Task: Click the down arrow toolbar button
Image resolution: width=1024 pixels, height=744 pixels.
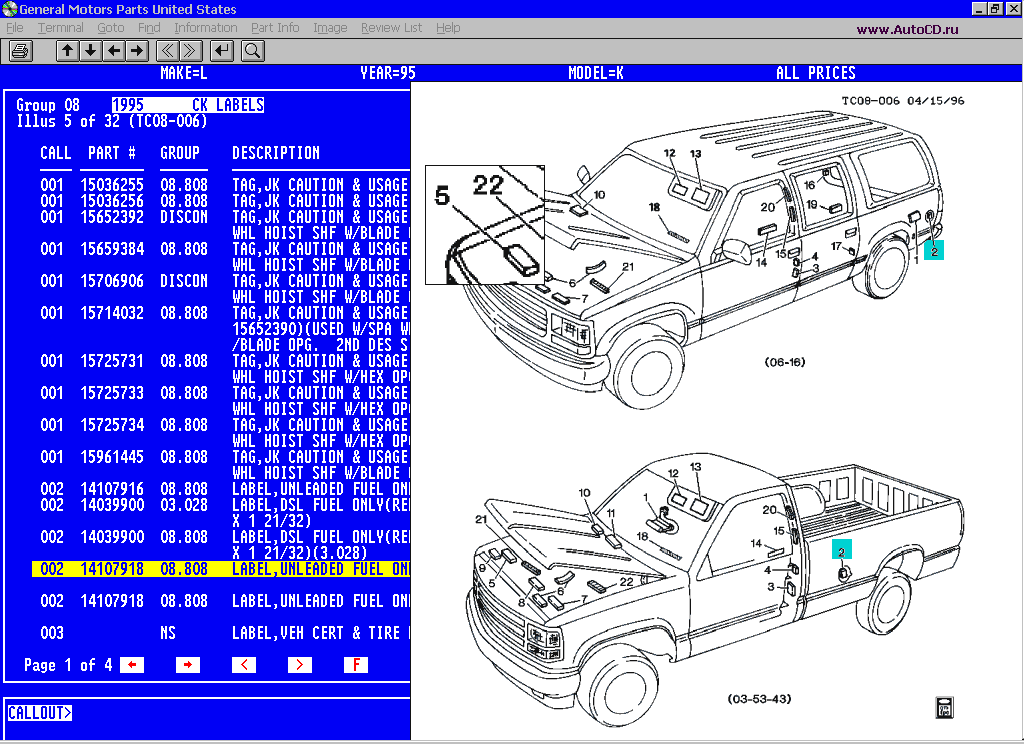Action: pyautogui.click(x=90, y=50)
